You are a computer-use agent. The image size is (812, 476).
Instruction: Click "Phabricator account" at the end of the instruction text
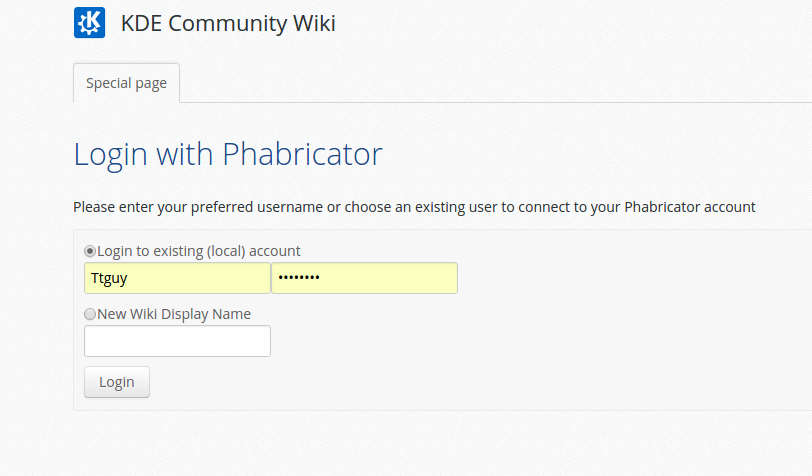coord(690,207)
